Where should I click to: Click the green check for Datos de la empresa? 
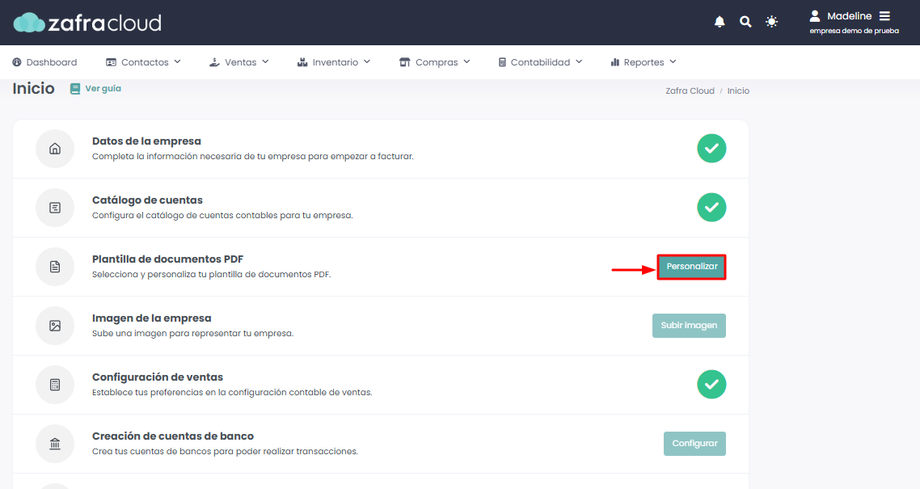point(711,149)
